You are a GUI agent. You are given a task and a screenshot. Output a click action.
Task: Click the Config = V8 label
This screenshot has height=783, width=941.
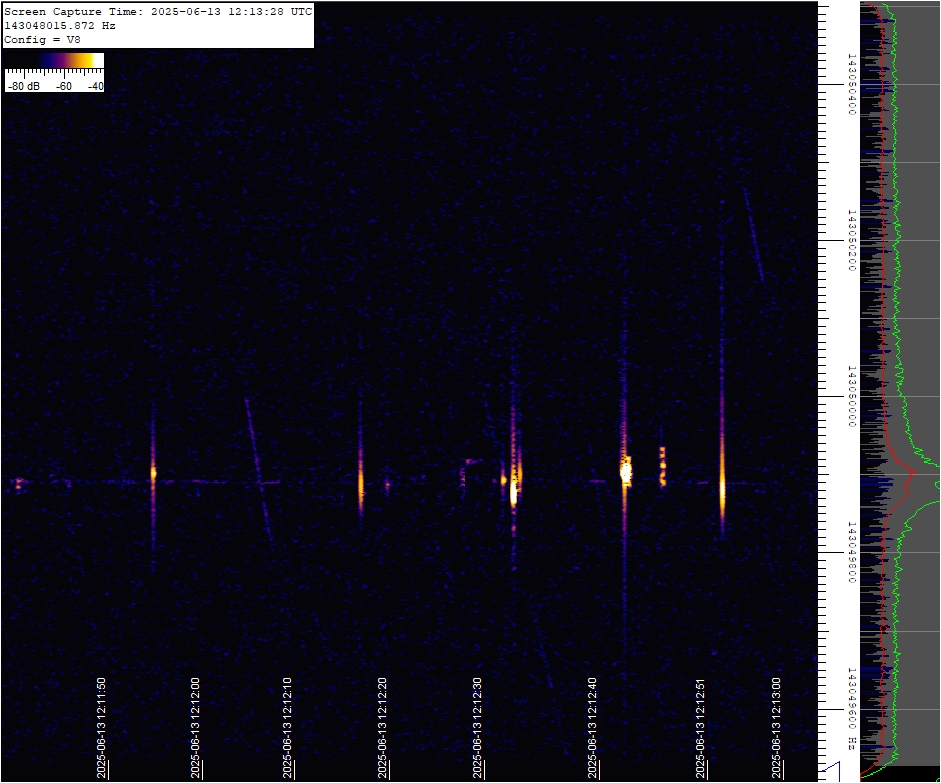pyautogui.click(x=42, y=40)
